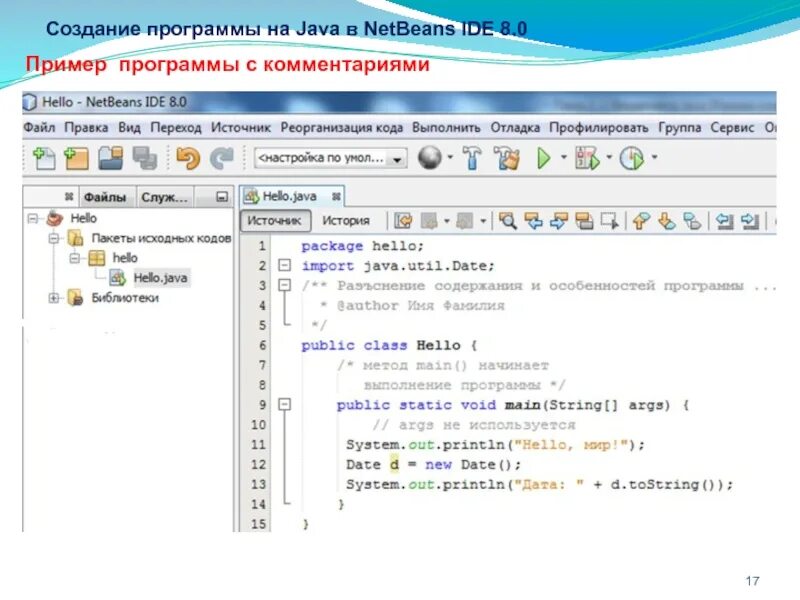This screenshot has width=800, height=600.
Task: Collapse the Hello project tree node
Action: point(33,218)
